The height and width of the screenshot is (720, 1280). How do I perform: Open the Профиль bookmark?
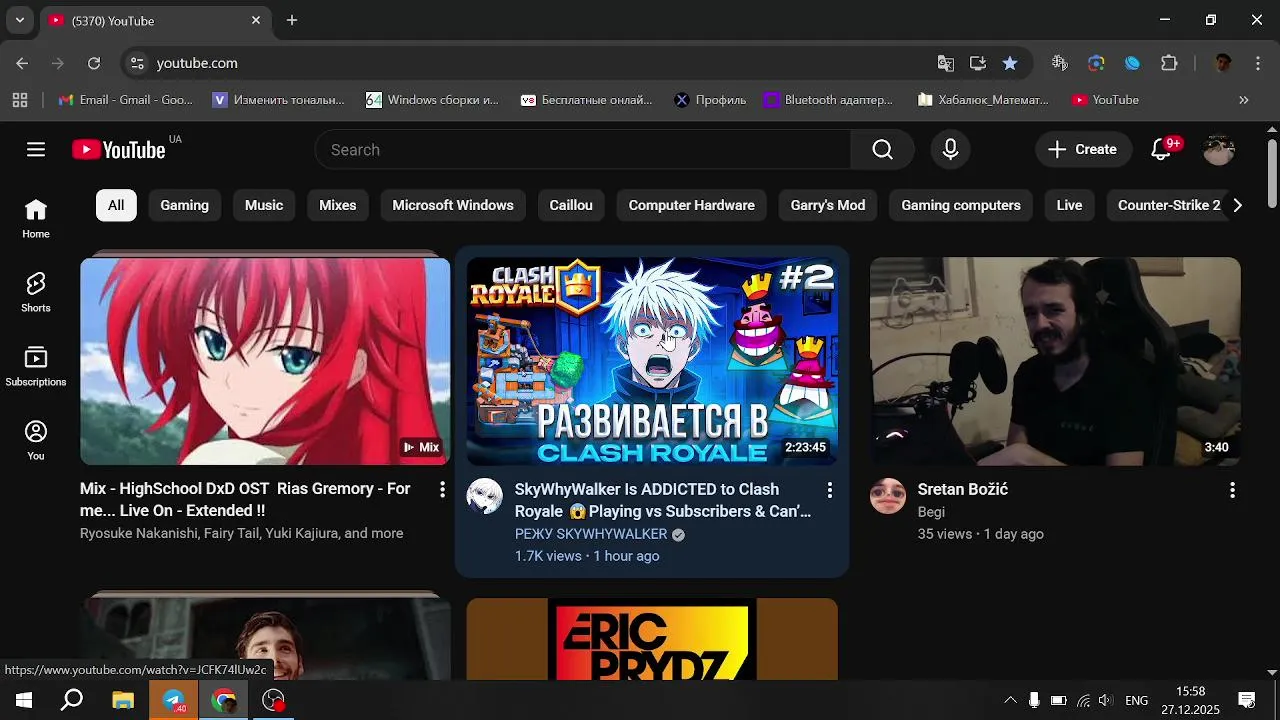pyautogui.click(x=710, y=100)
